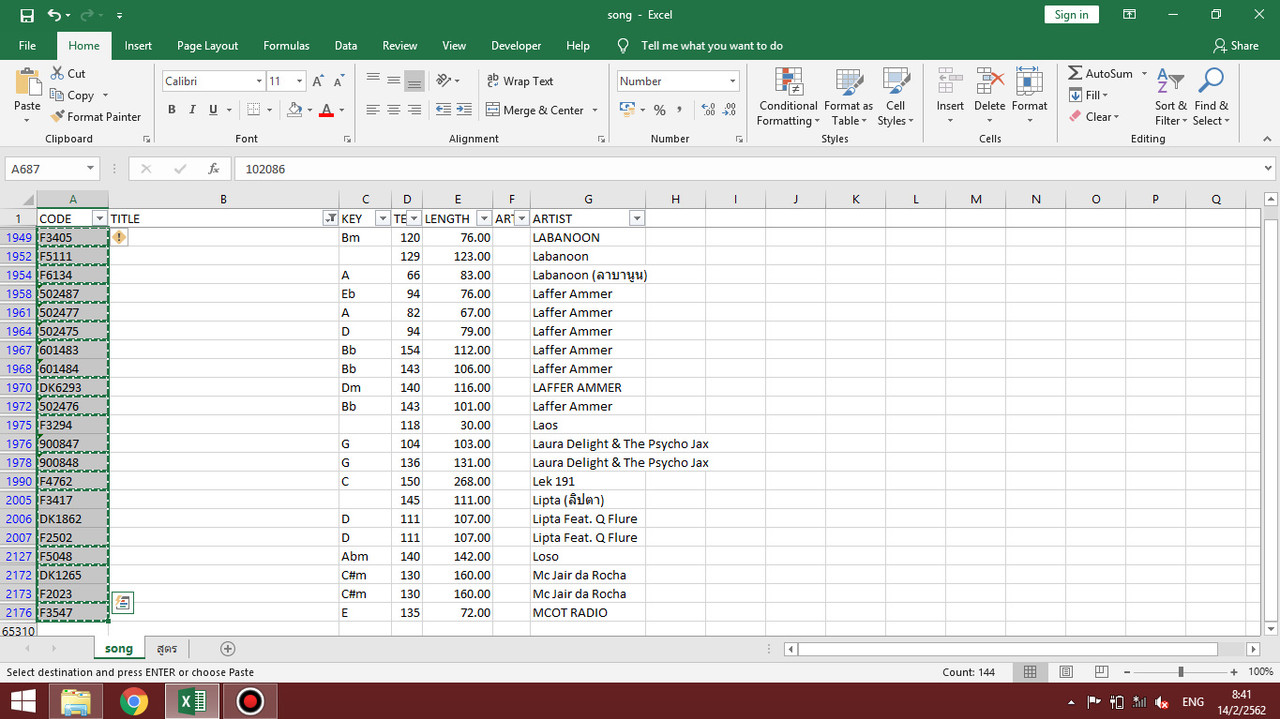The image size is (1280, 719).
Task: Enable Wrap Text
Action: click(x=520, y=81)
